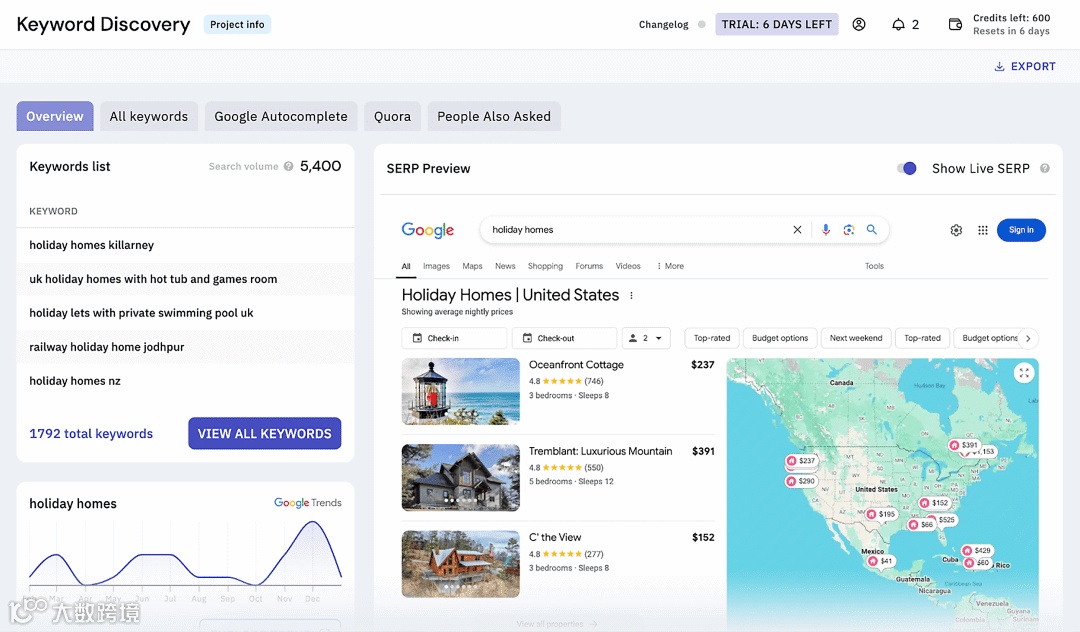Open Google Lens image search icon

[x=848, y=230]
